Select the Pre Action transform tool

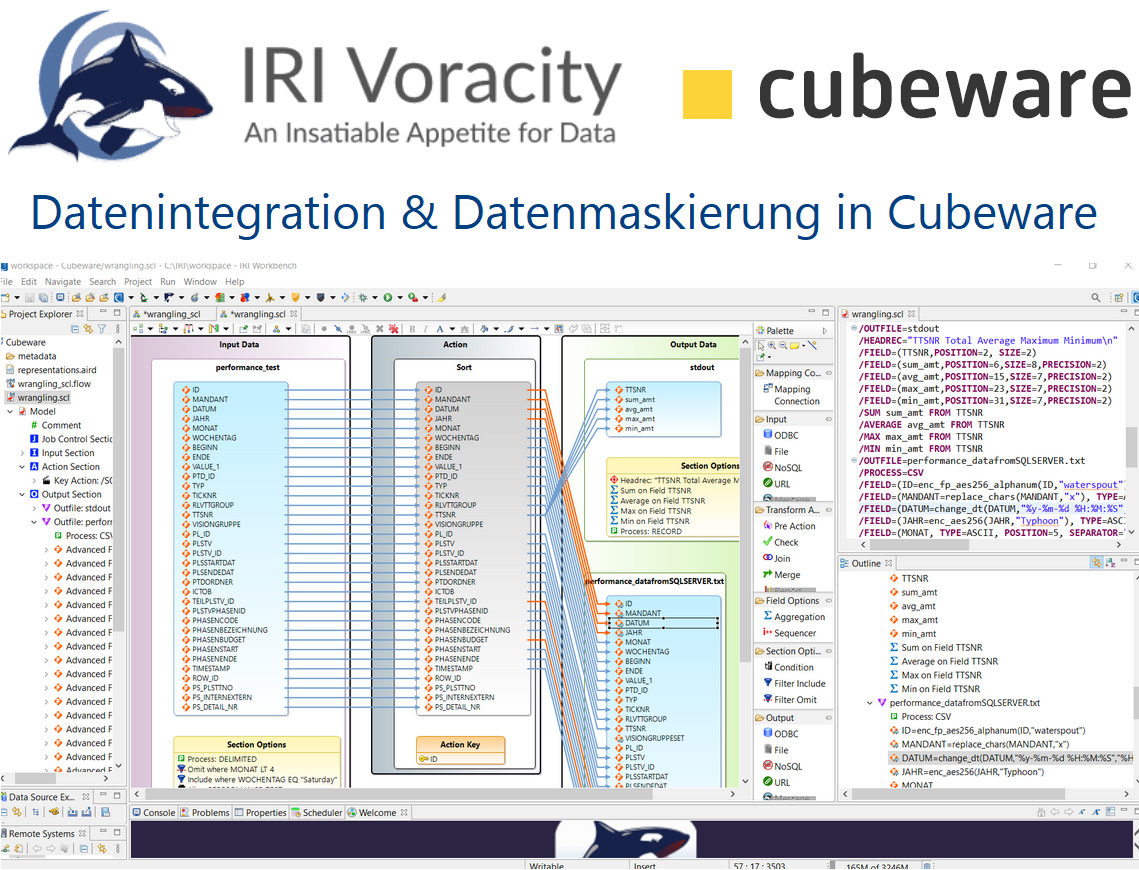point(789,526)
